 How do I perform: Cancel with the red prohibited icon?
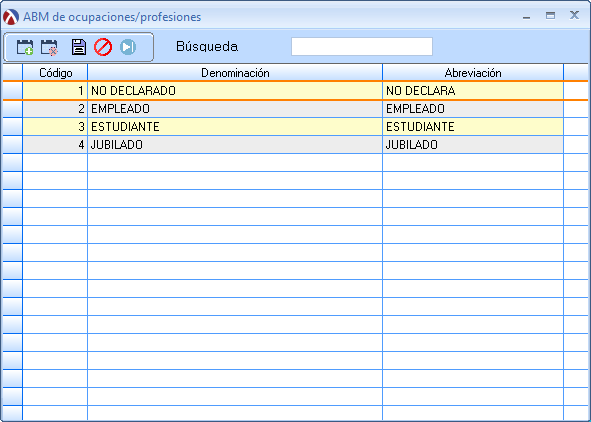point(103,47)
